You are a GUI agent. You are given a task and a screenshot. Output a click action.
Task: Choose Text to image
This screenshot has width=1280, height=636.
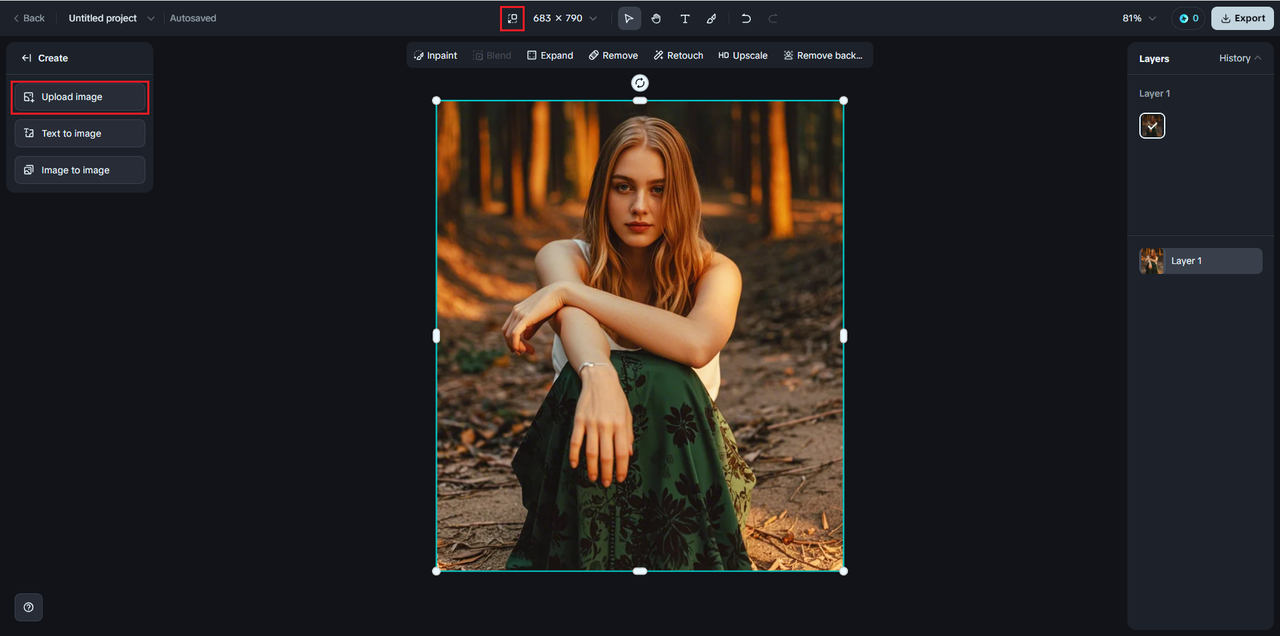pyautogui.click(x=80, y=133)
